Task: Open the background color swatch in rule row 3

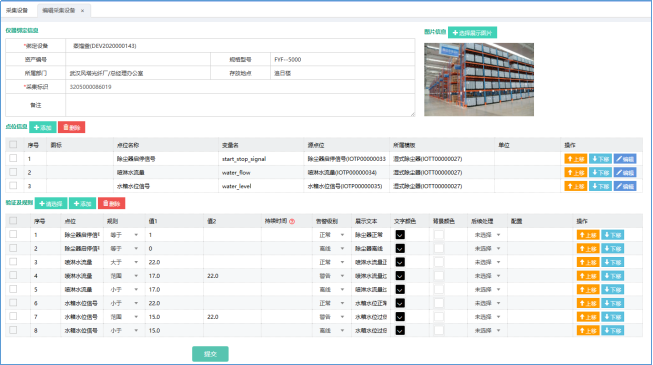Action: tap(439, 262)
